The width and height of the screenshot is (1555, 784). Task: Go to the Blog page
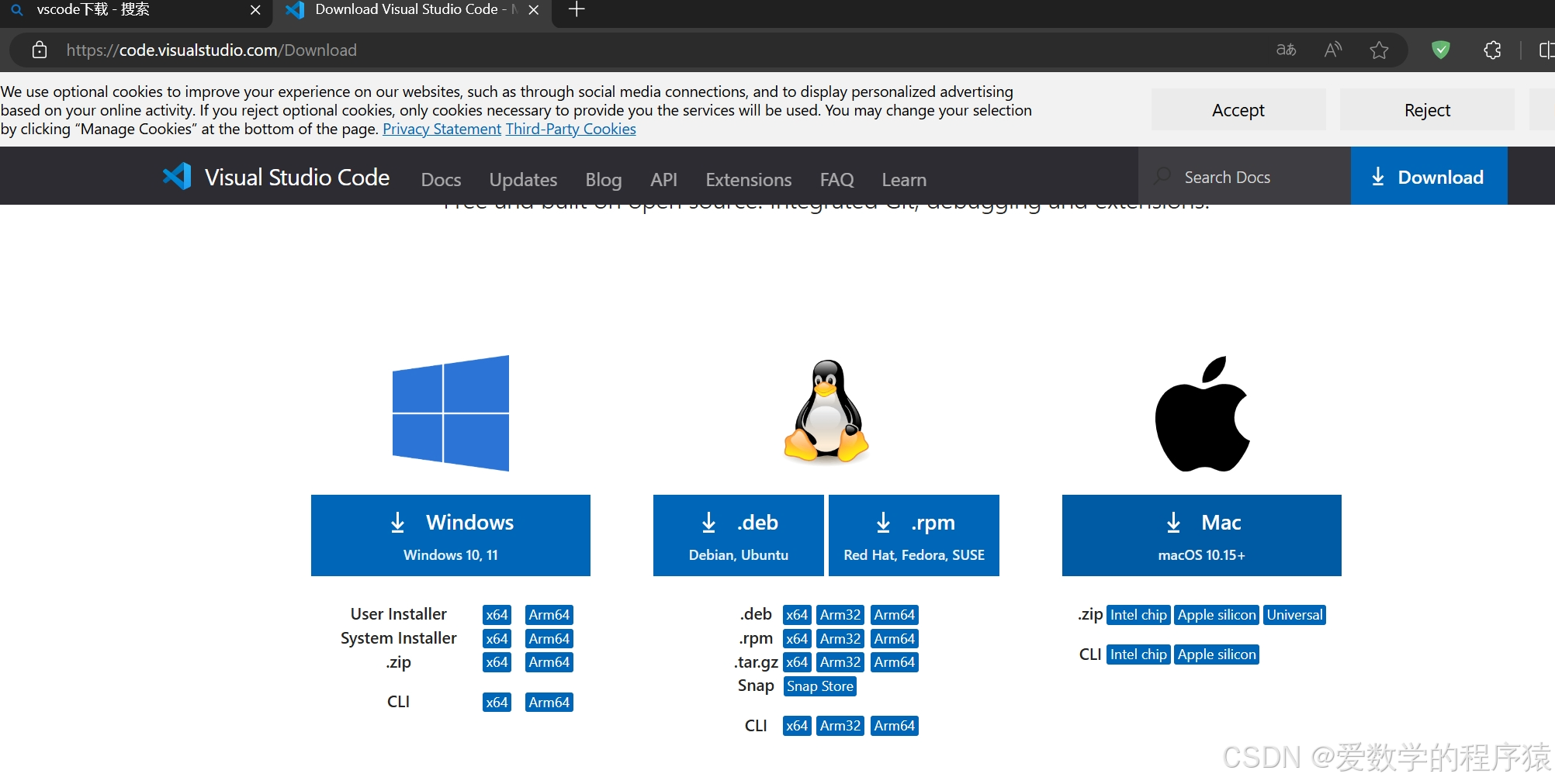point(604,180)
